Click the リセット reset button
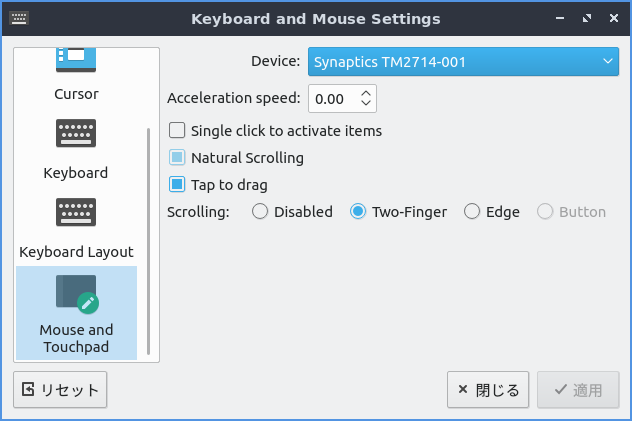Viewport: 632px width, 421px height. pos(60,389)
